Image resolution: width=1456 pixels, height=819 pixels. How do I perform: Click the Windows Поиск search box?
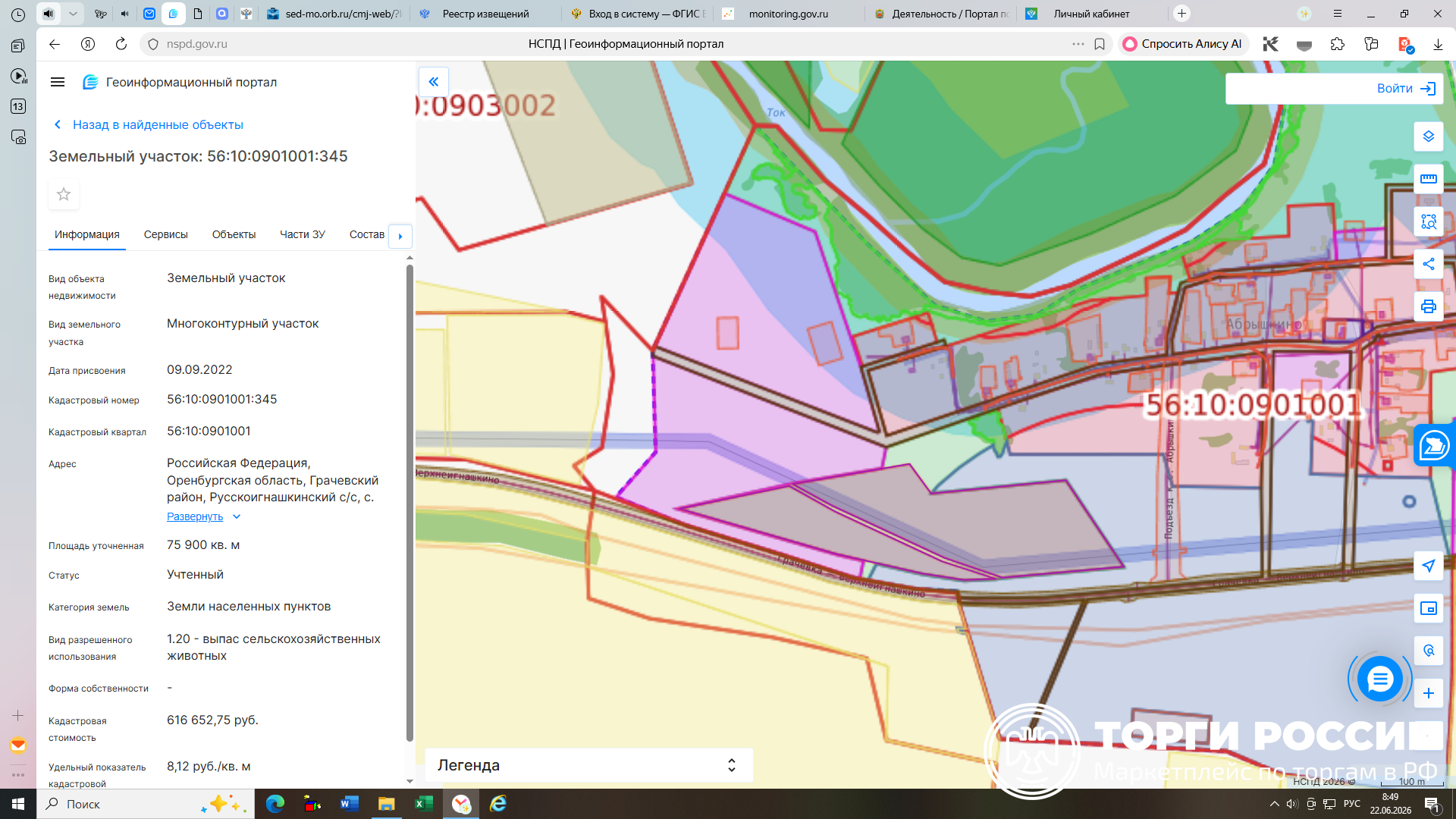coord(146,804)
